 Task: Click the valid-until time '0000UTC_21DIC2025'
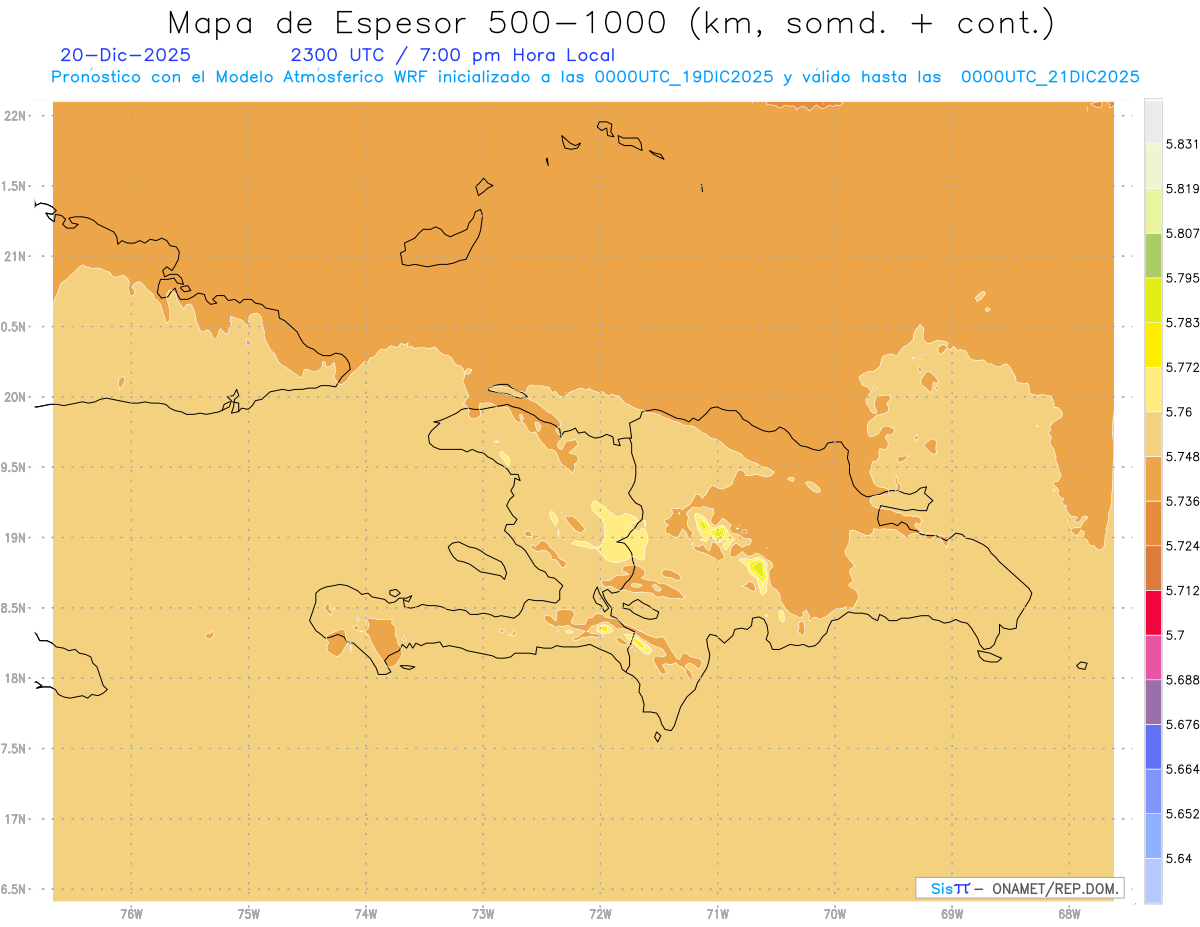[1049, 77]
